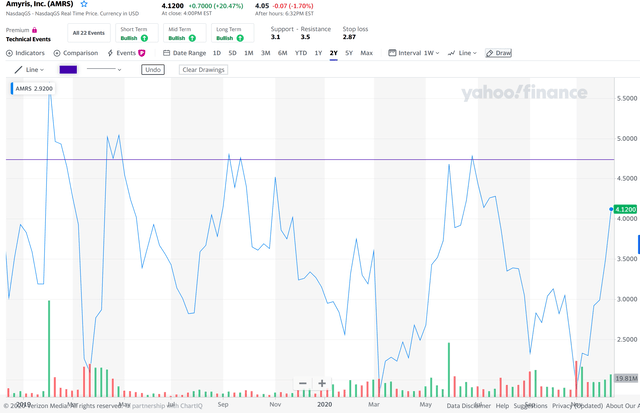
Task: Click Mid Term bullish arrow icon
Action: 192,38
